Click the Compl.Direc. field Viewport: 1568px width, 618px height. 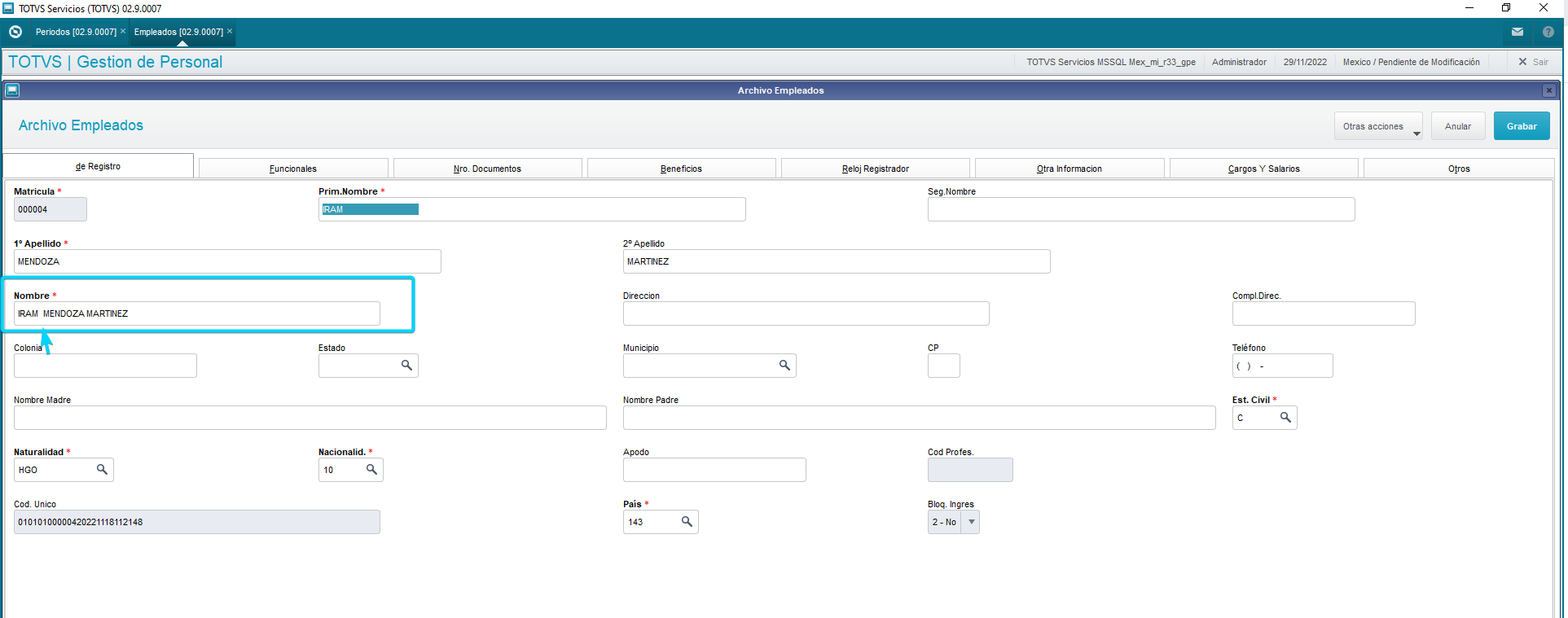click(x=1324, y=313)
